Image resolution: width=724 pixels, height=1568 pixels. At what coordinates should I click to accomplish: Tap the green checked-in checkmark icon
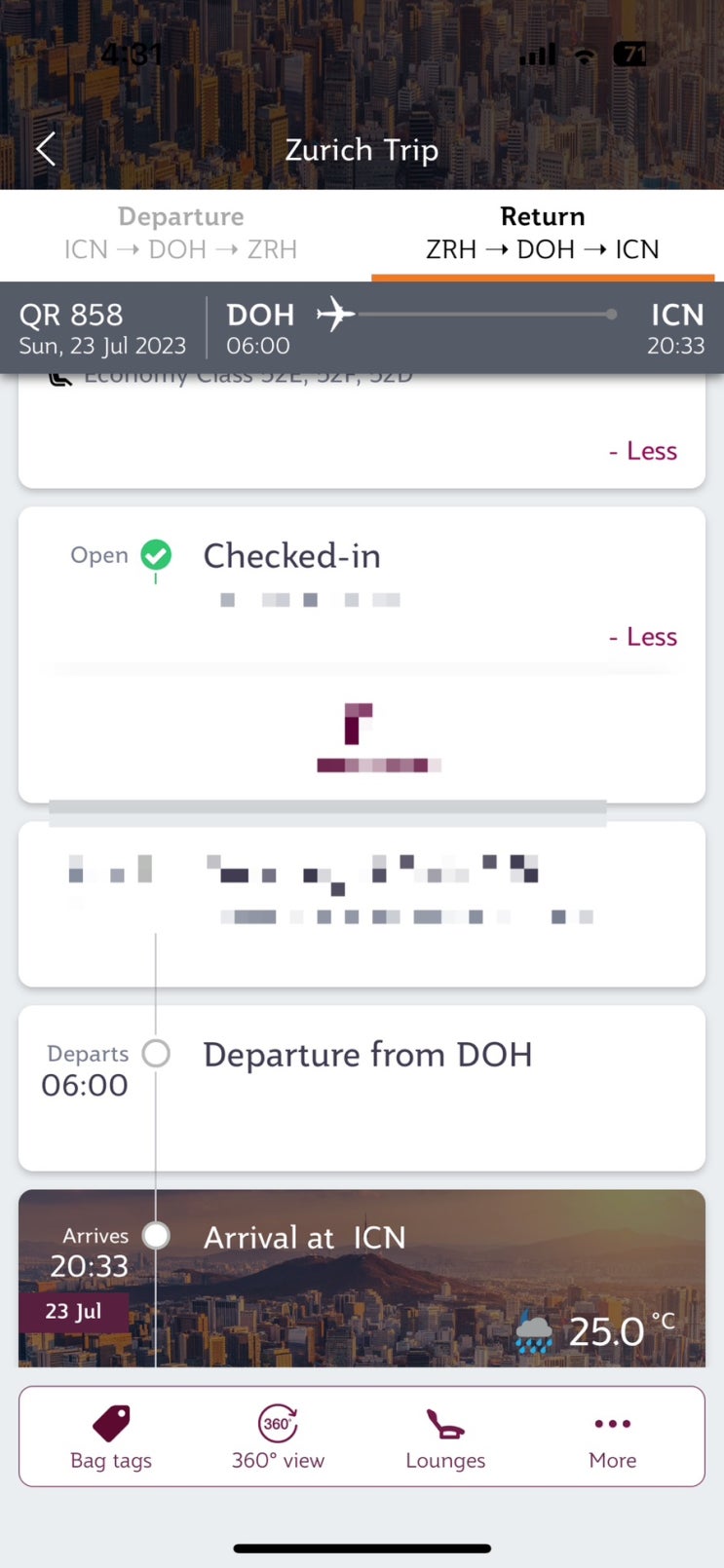pyautogui.click(x=156, y=555)
